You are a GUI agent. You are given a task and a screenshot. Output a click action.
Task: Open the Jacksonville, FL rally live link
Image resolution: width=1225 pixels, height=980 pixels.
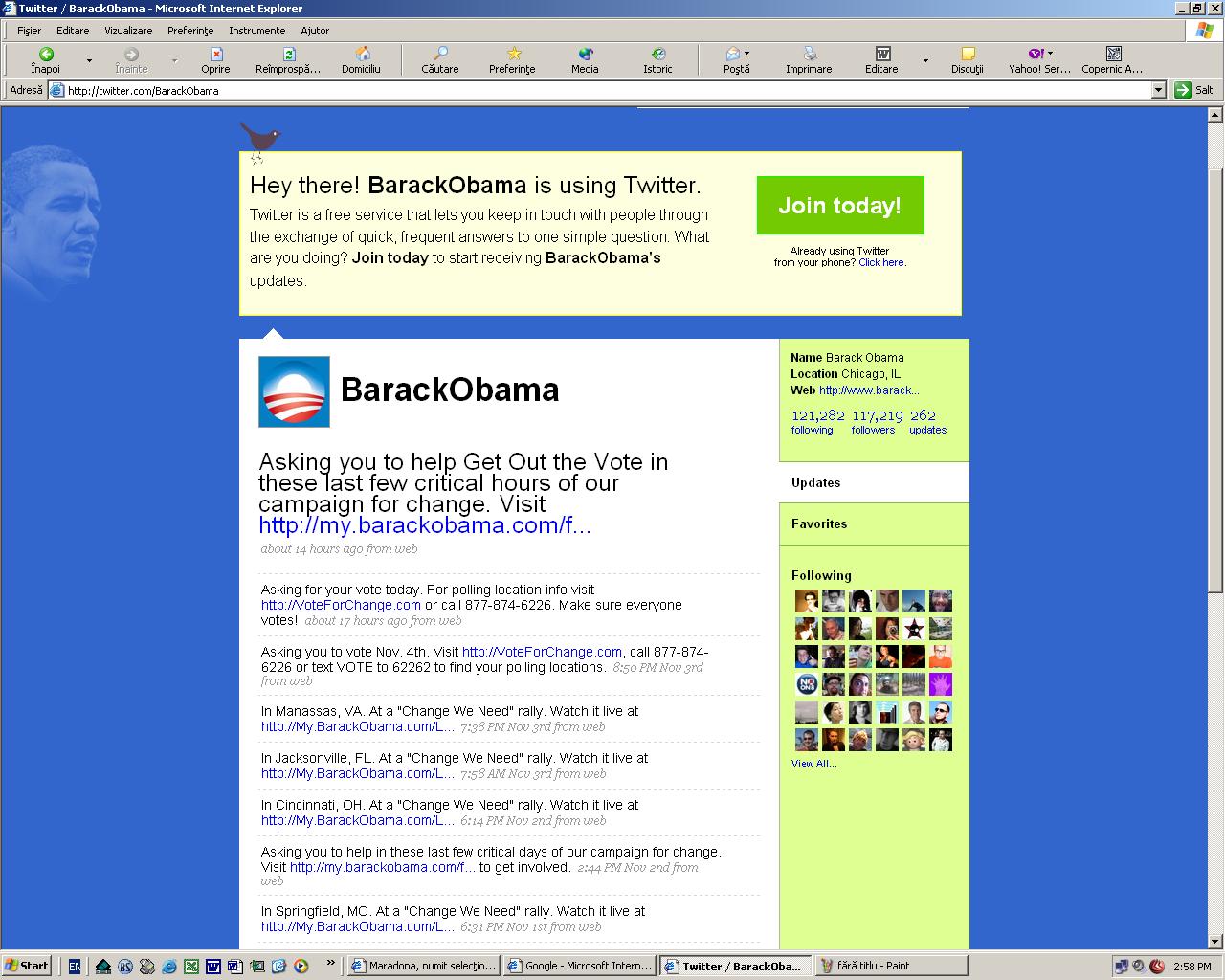(358, 773)
